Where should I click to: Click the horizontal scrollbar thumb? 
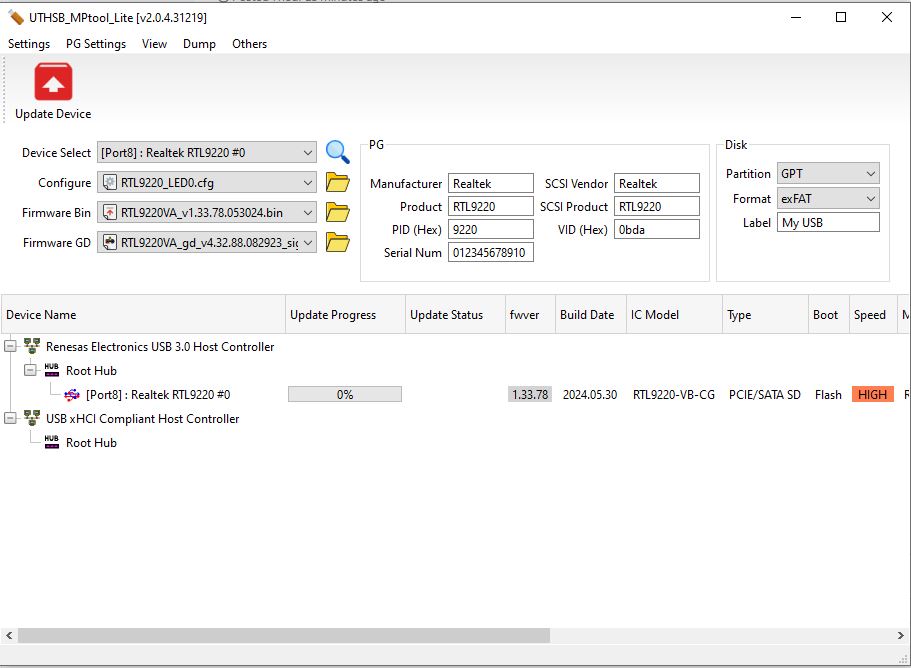[284, 635]
